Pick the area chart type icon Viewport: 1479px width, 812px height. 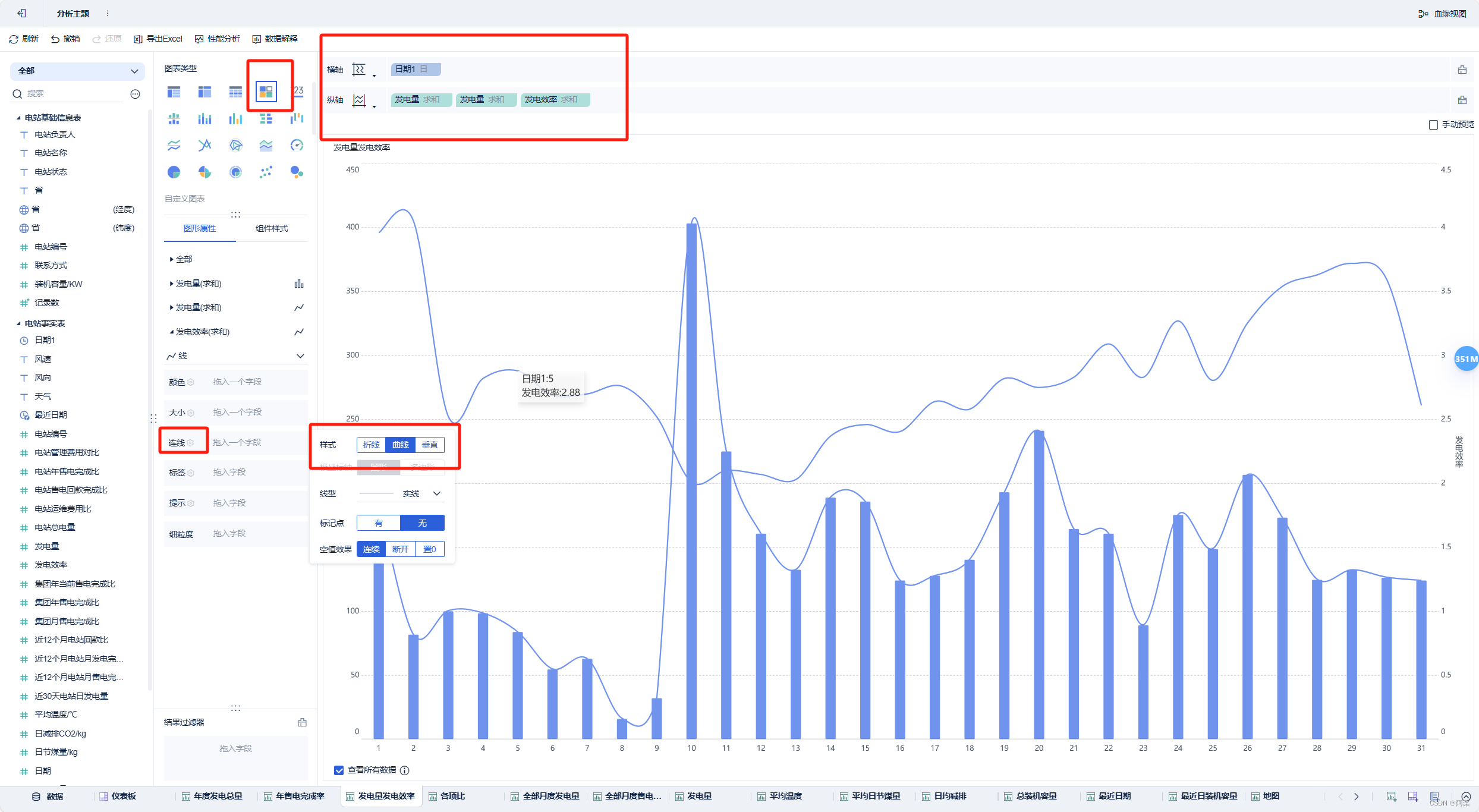click(266, 145)
